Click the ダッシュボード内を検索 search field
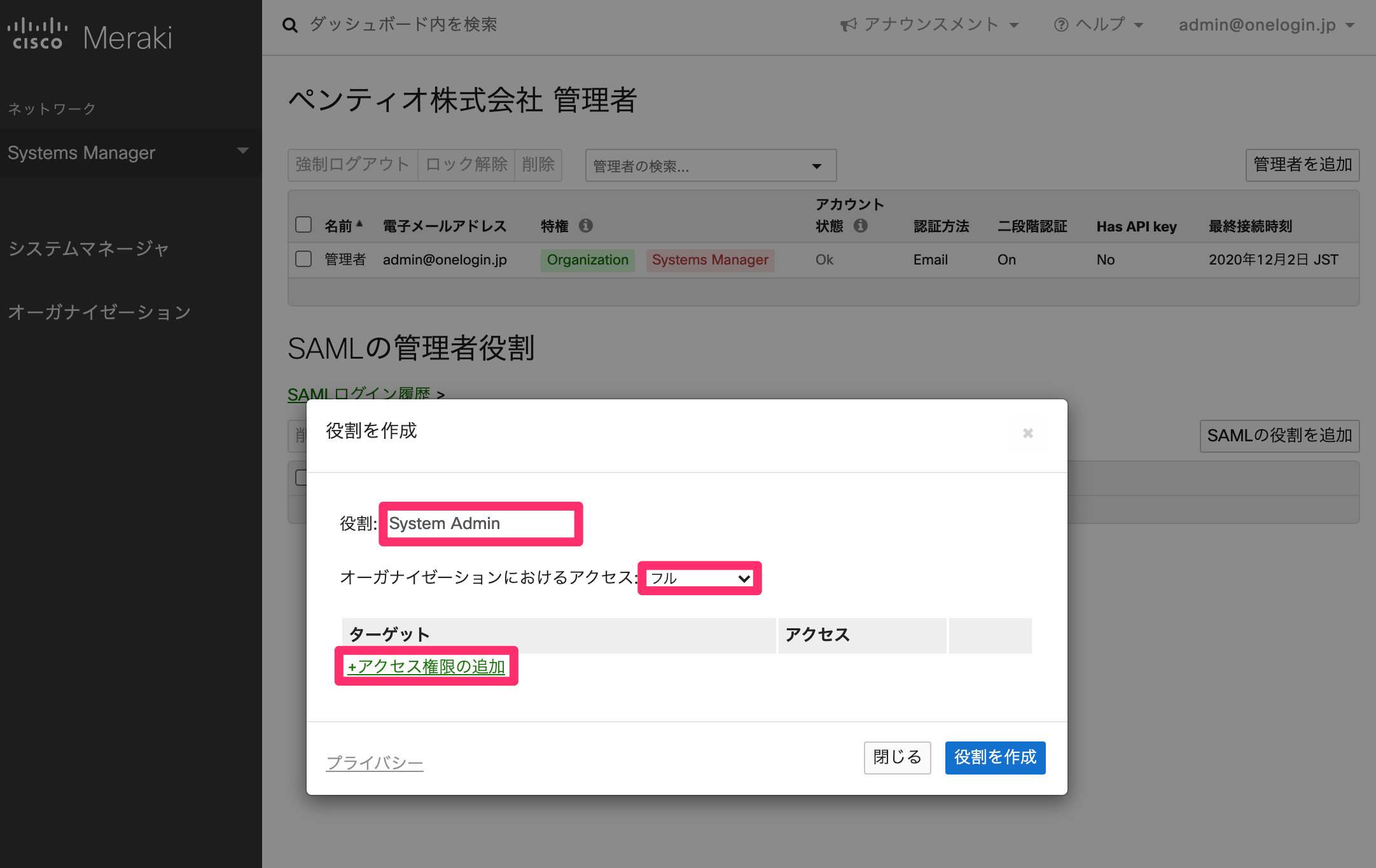Viewport: 1376px width, 868px height. (403, 25)
